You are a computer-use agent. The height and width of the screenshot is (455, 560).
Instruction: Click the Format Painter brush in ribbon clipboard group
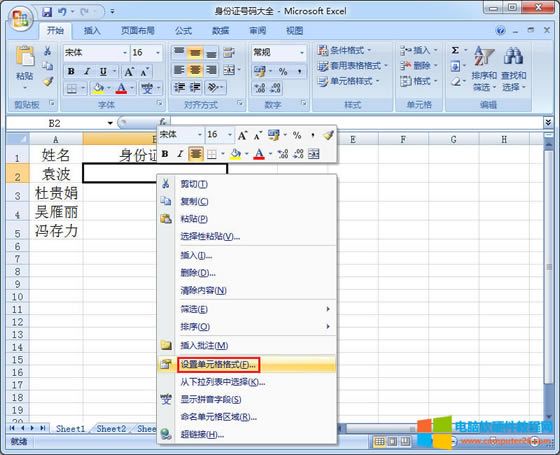coord(48,82)
